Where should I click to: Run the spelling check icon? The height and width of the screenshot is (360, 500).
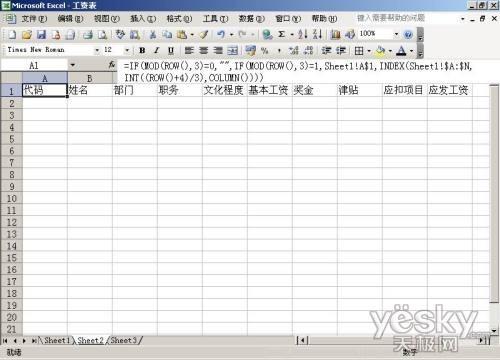[120, 34]
